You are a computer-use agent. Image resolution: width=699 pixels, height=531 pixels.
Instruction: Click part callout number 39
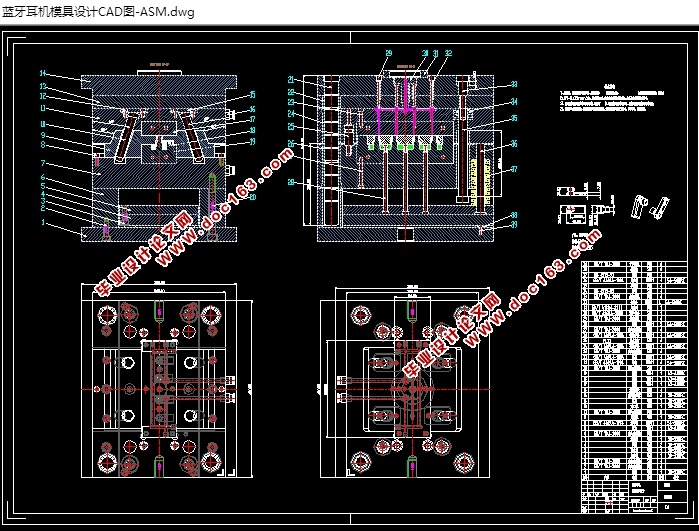(x=514, y=224)
